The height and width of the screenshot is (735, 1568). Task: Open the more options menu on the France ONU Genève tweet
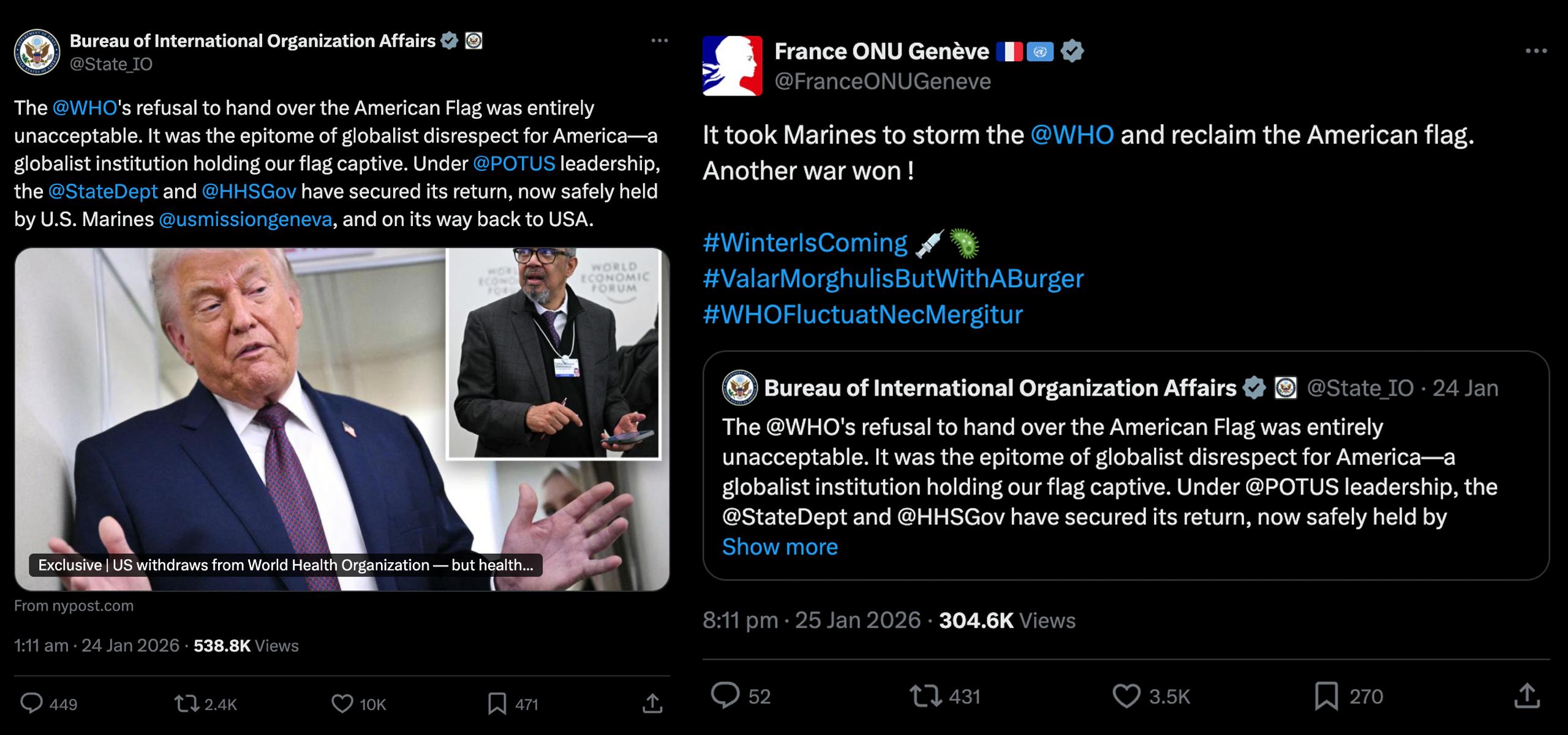[1536, 51]
